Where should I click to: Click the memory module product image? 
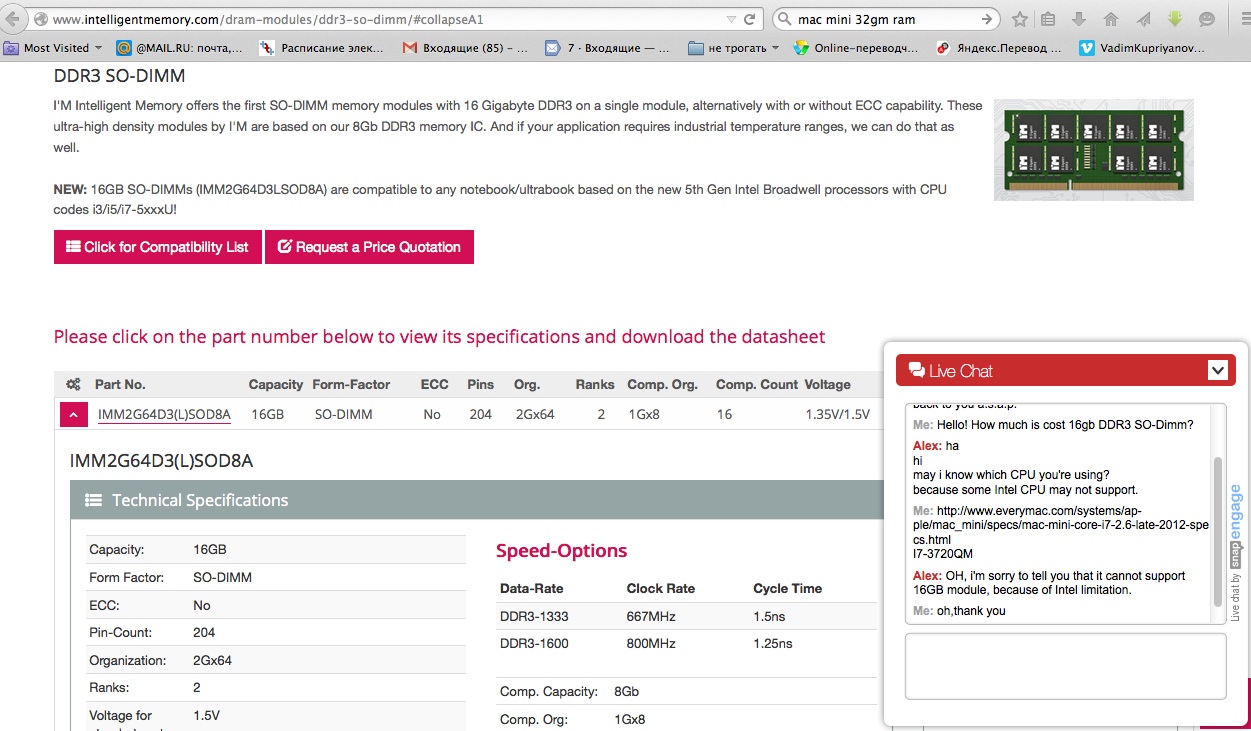coord(1093,150)
